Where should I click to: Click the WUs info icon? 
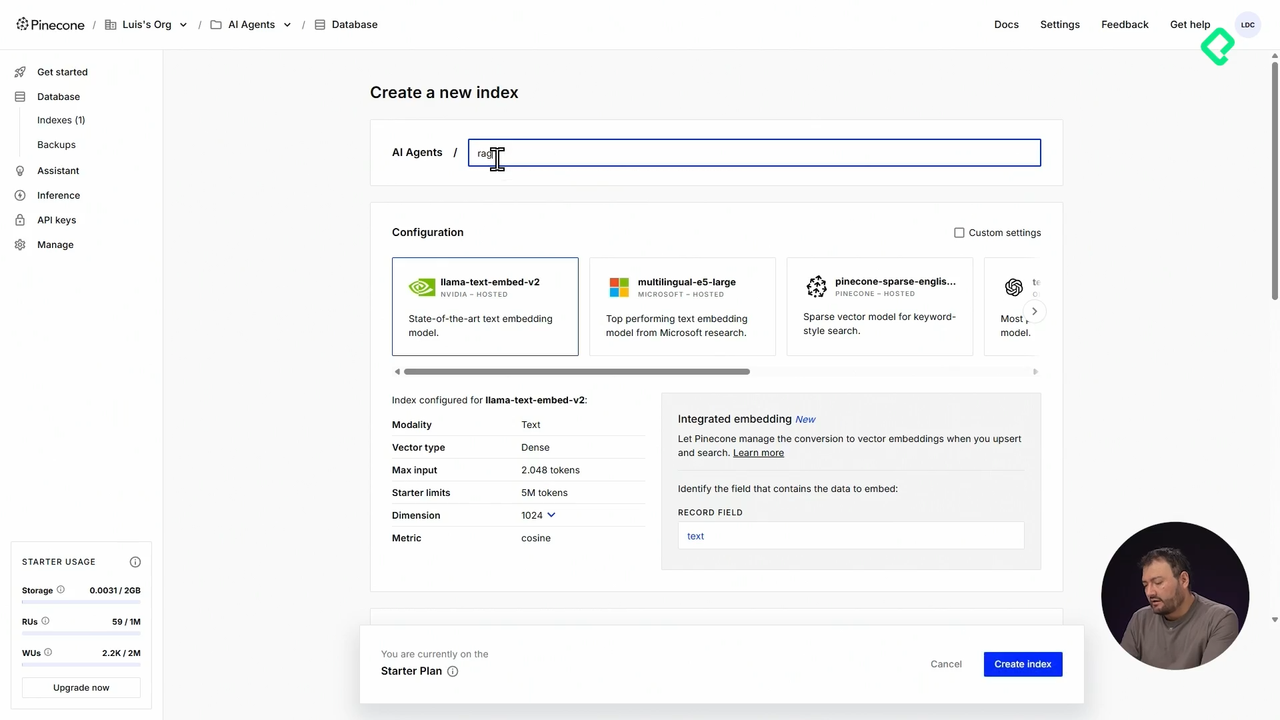(x=47, y=652)
